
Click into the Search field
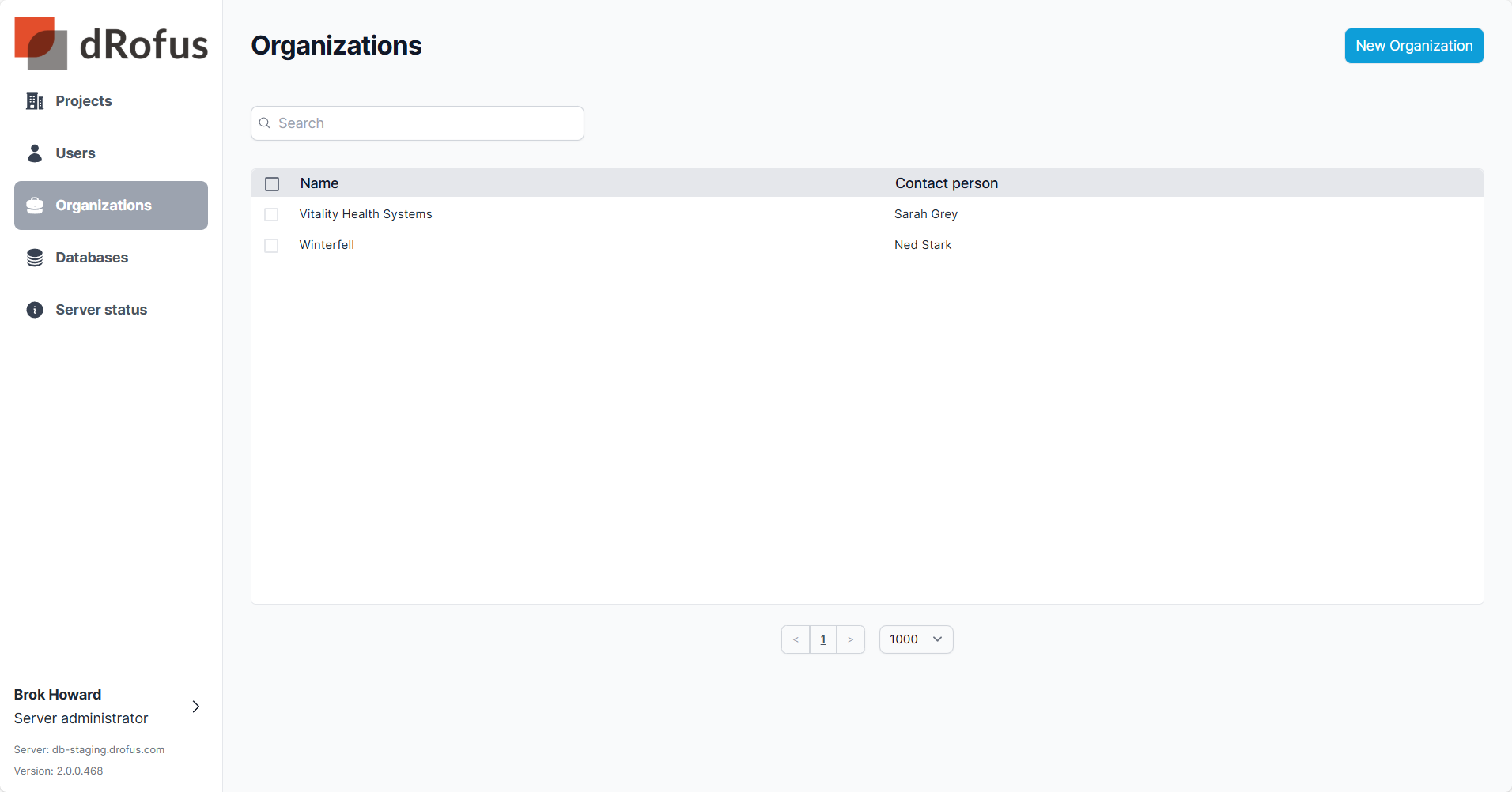coord(427,123)
